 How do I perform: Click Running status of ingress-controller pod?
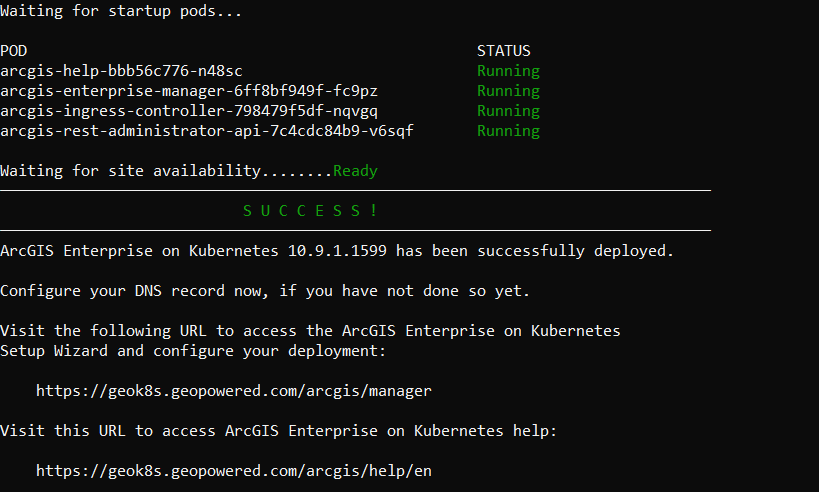(x=508, y=111)
